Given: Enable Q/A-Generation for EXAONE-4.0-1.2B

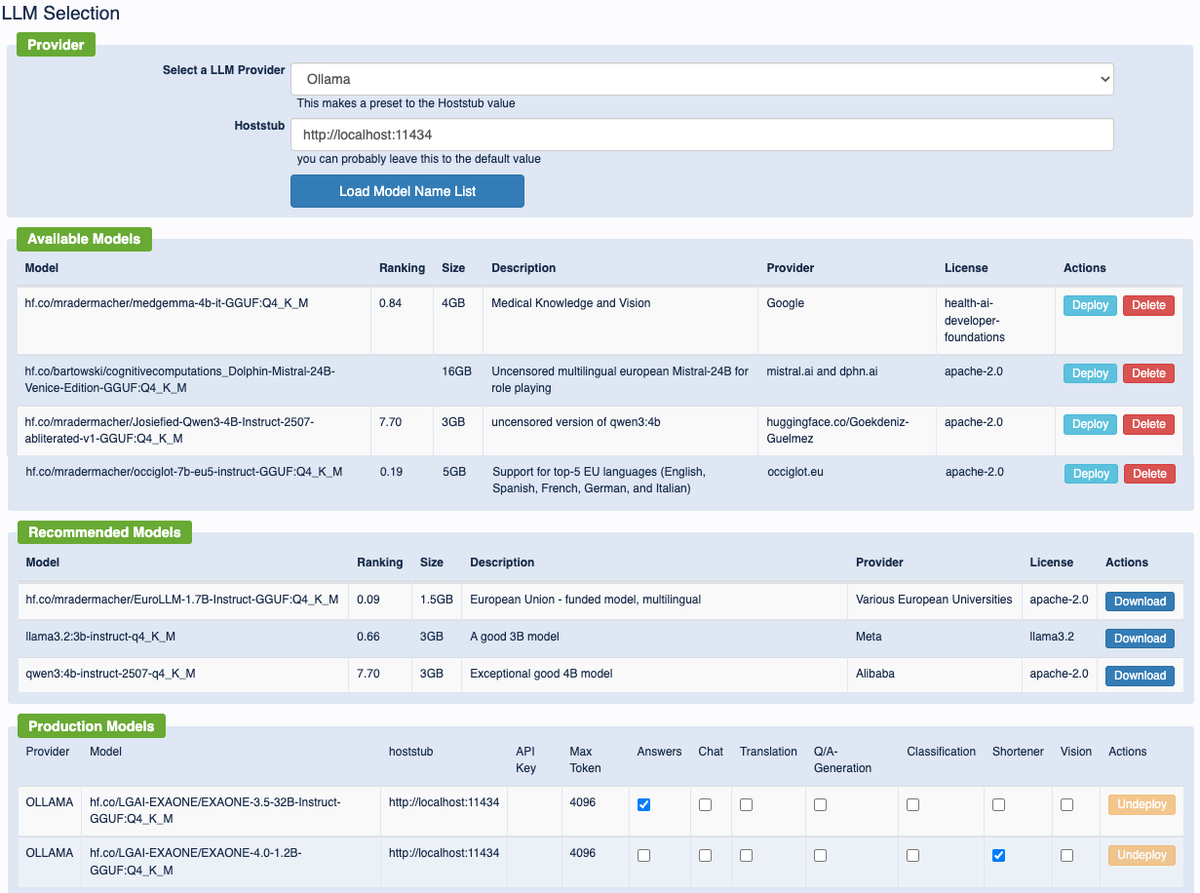Looking at the screenshot, I should pos(820,855).
